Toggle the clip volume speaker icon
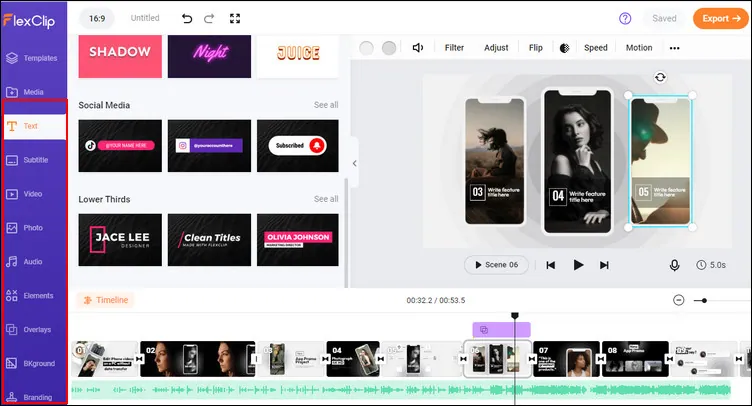The image size is (752, 406). click(418, 48)
